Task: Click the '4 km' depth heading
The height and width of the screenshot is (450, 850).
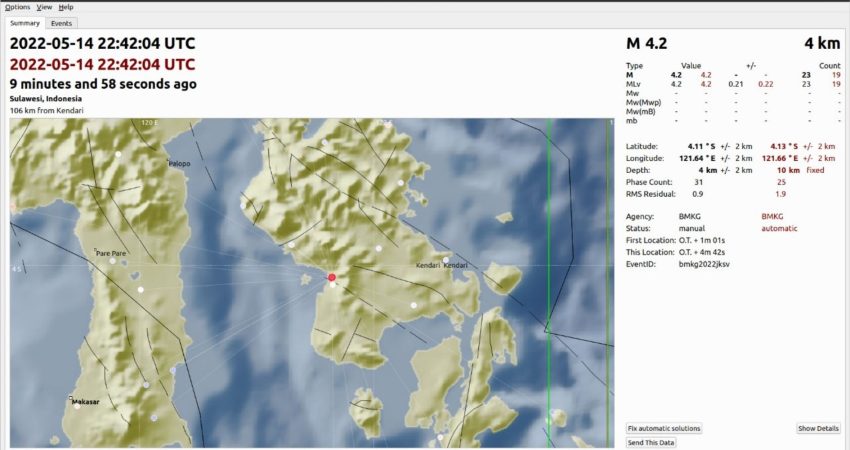Action: tap(822, 43)
